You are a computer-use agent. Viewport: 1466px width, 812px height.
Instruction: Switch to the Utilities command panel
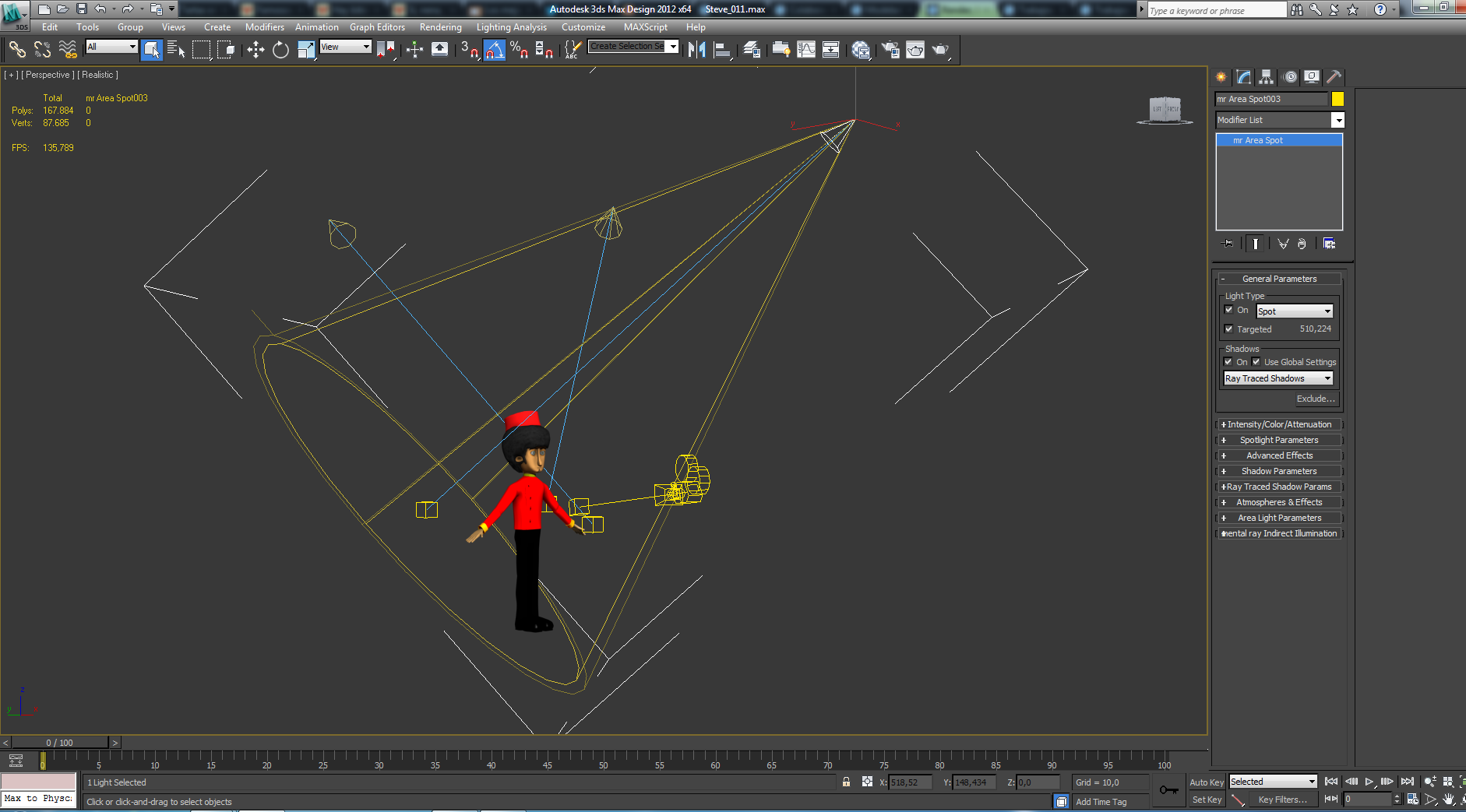click(1334, 77)
